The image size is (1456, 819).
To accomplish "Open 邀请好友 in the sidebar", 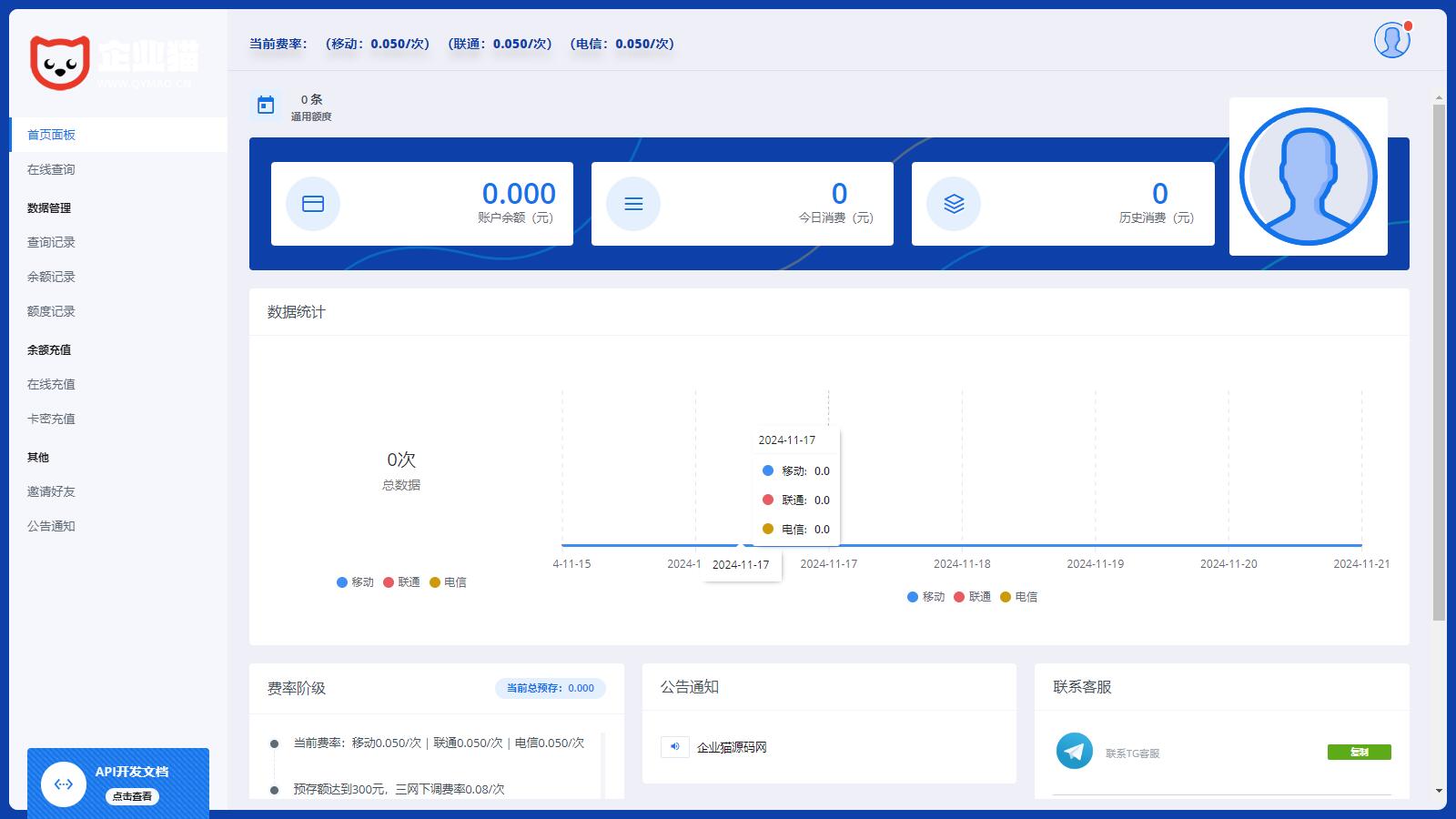I will 51,491.
